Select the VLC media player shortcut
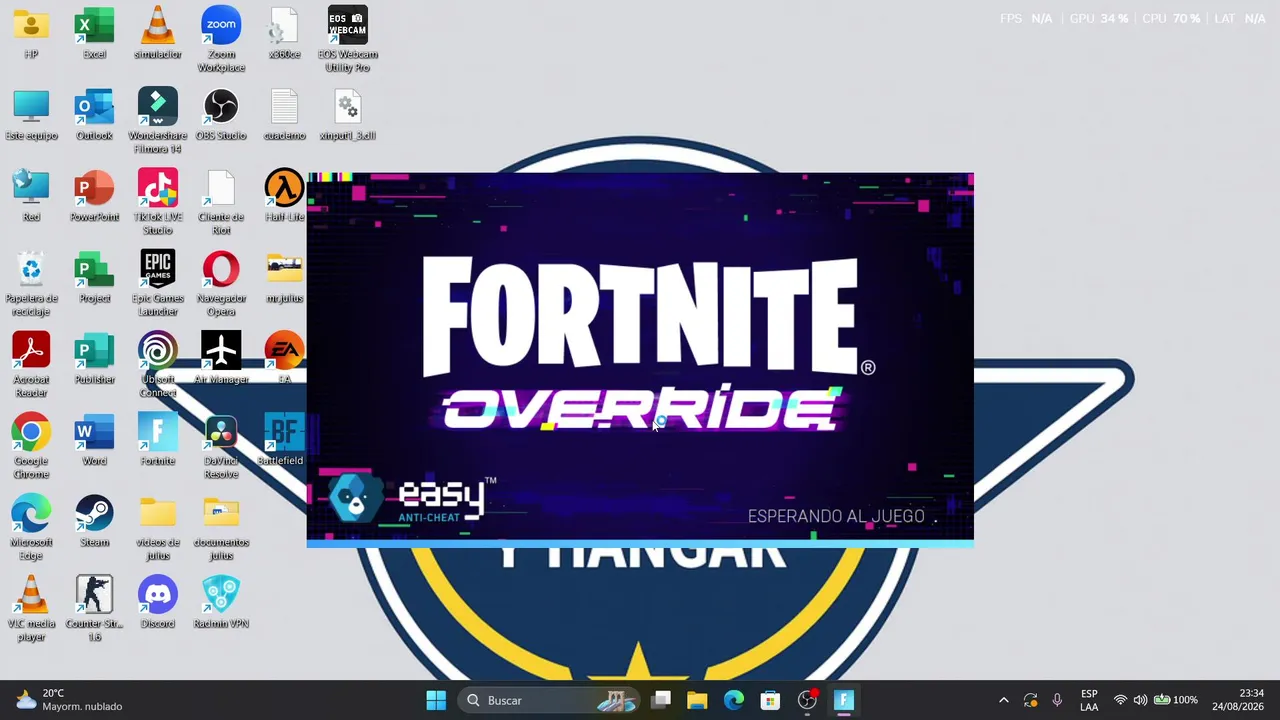 tap(31, 609)
